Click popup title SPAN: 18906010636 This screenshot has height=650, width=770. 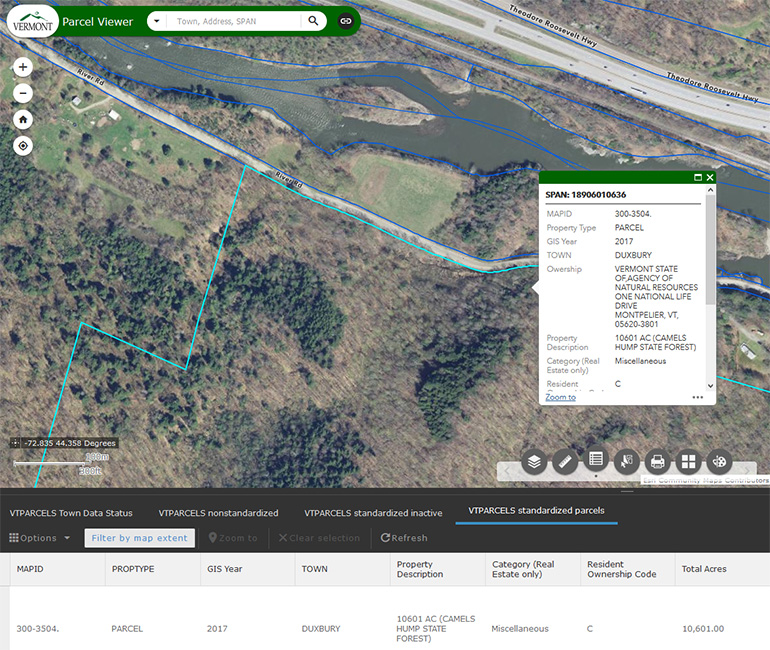pos(585,194)
